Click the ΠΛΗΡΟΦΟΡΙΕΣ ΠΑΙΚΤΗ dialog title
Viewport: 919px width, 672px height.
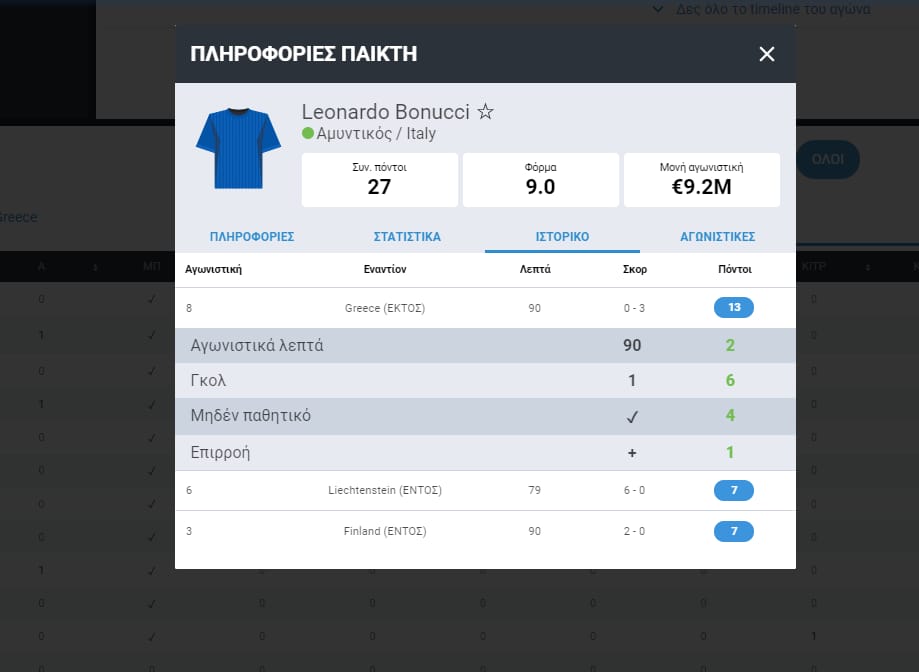304,54
